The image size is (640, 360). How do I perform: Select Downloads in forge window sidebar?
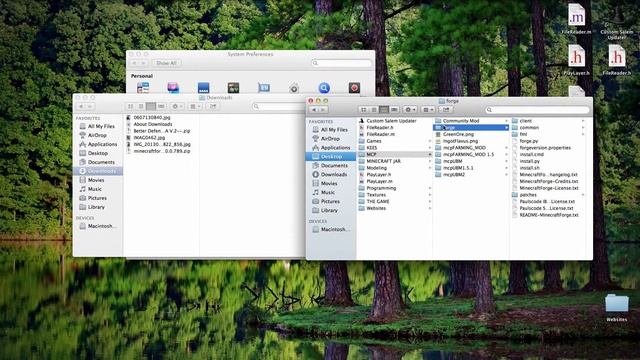(334, 174)
